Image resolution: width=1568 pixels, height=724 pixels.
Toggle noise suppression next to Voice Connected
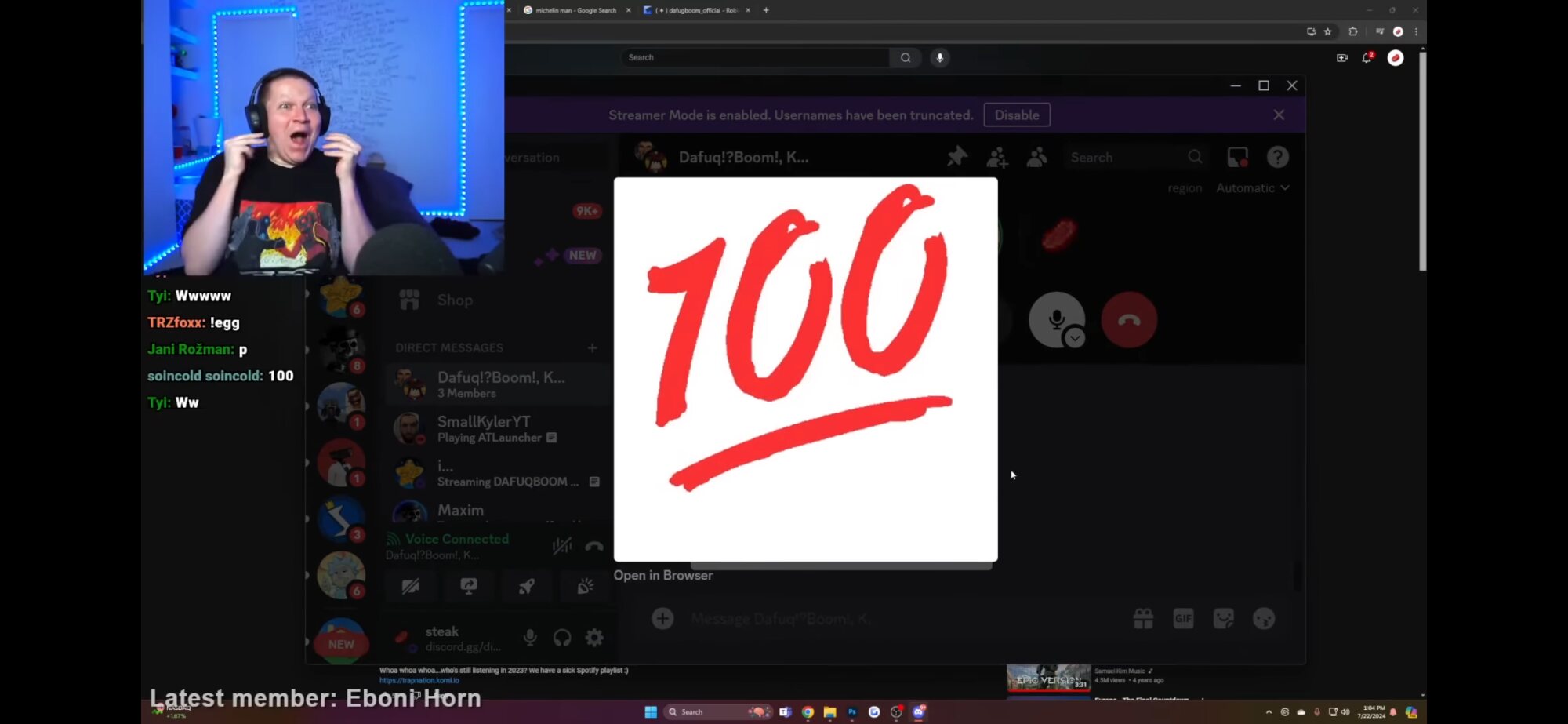coord(561,546)
